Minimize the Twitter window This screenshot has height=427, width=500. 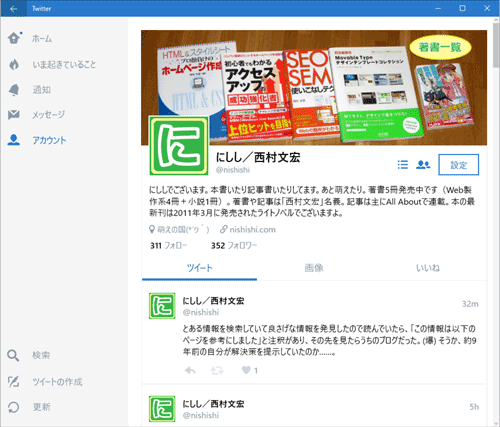pos(438,9)
